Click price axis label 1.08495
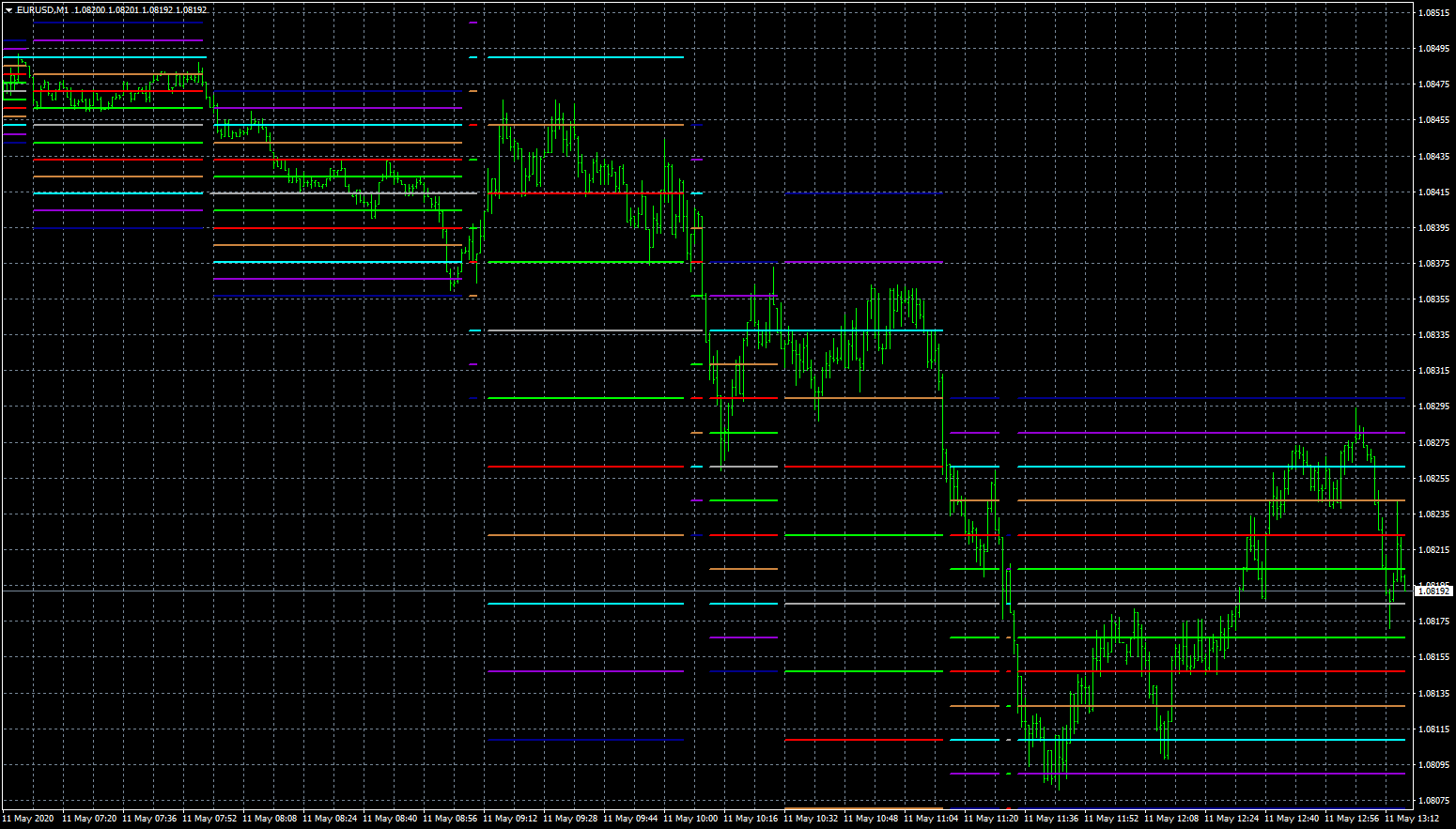The image size is (1456, 829). (1433, 49)
